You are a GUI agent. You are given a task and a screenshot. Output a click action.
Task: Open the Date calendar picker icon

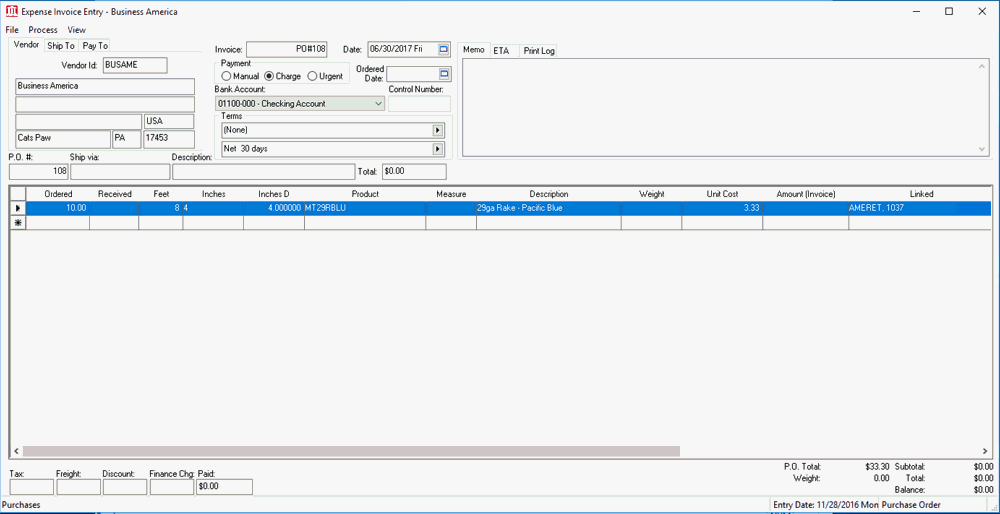tap(444, 49)
